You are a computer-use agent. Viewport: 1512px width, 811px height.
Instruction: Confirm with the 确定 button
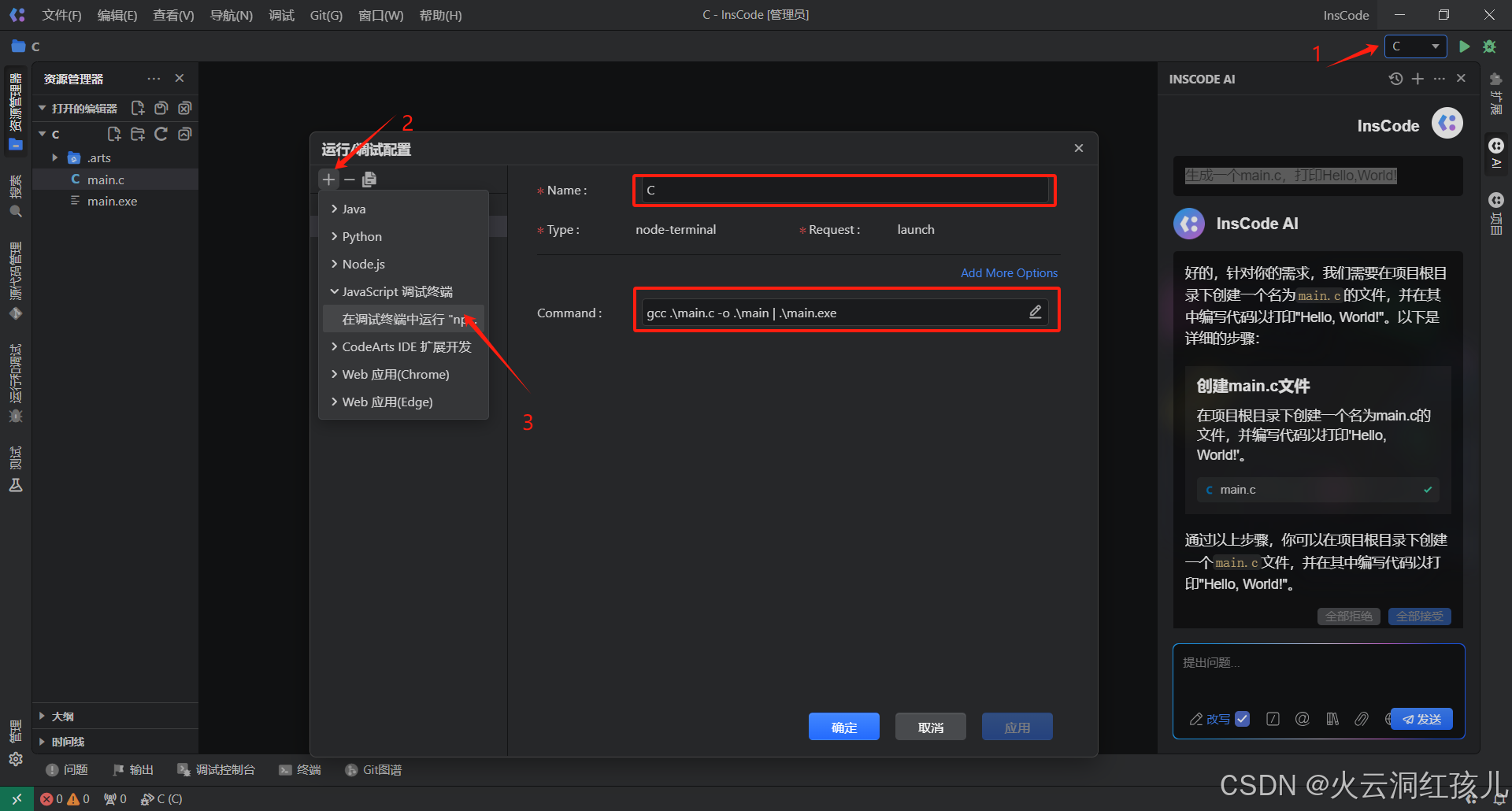(844, 728)
